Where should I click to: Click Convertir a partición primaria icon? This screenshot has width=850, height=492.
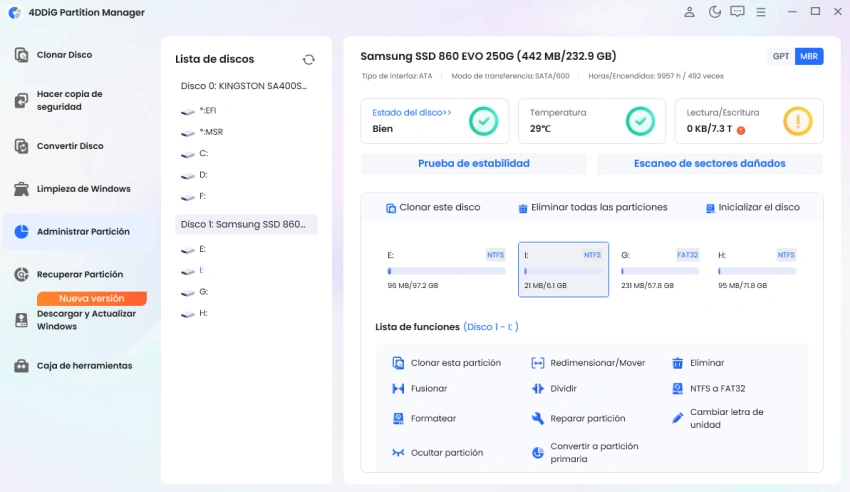[537, 452]
